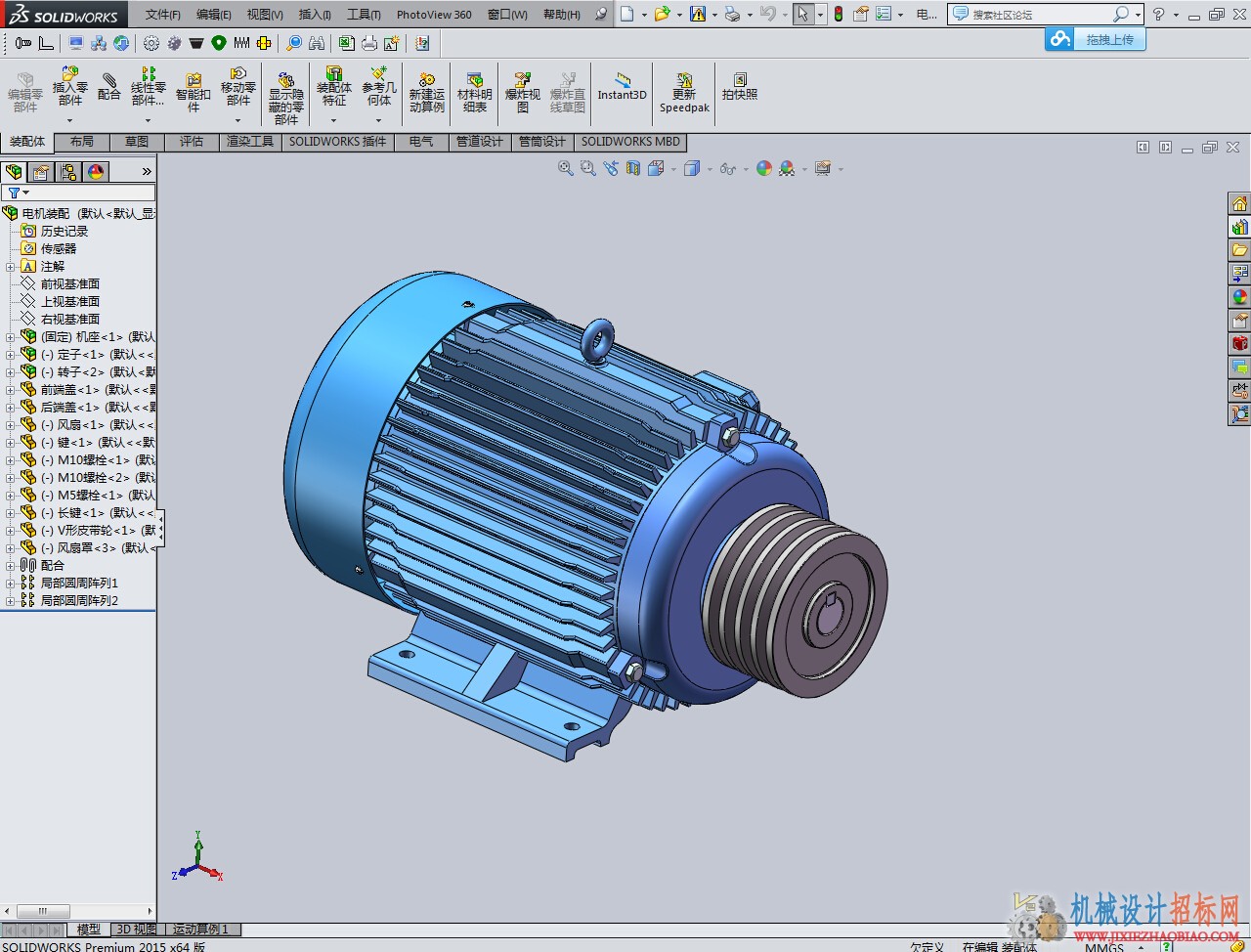Open the DisplayManager color wheel tab
The image size is (1251, 952).
point(96,172)
